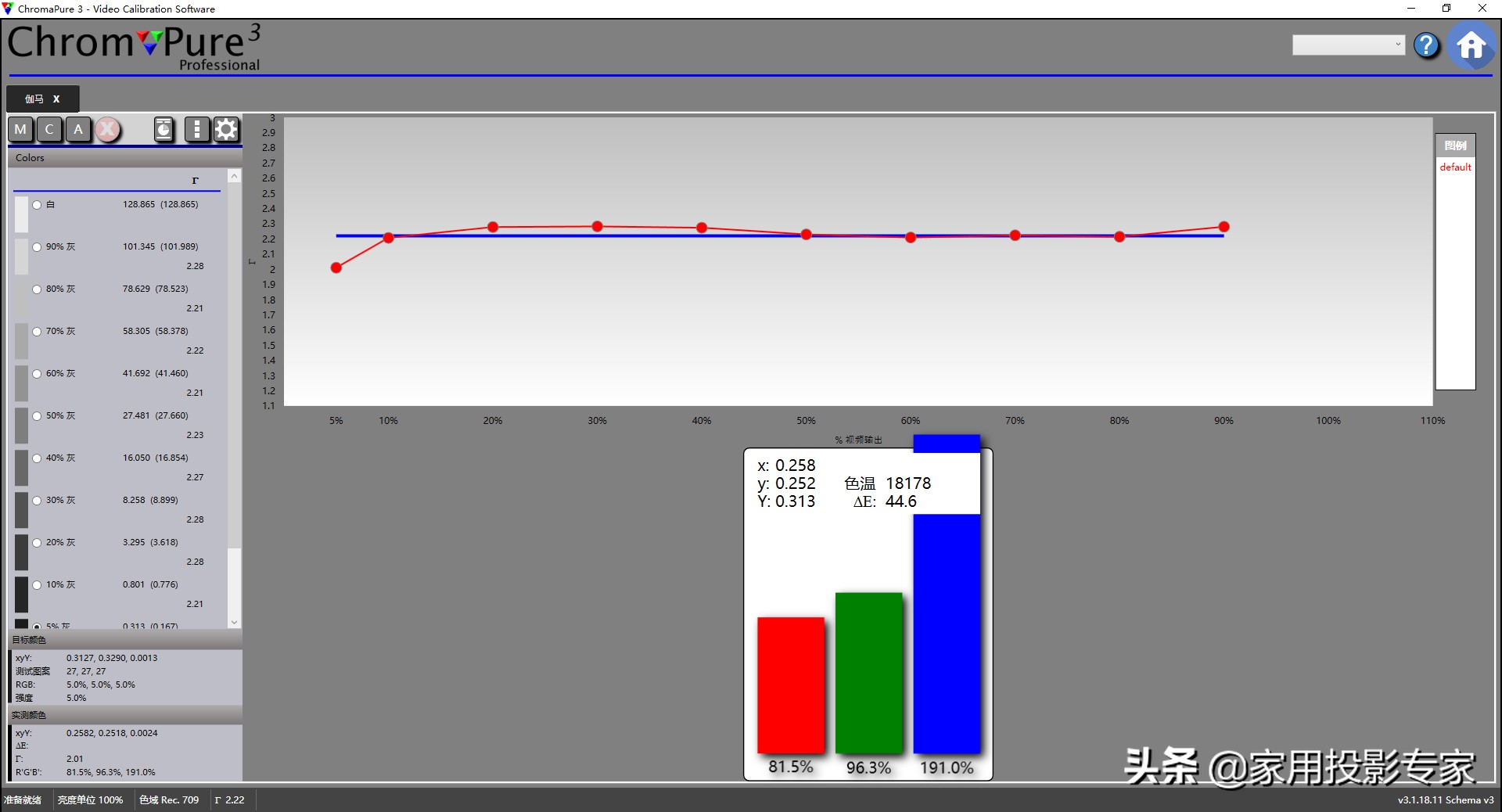Click the 目标颜色 section header
Viewport: 1502px width, 812px height.
click(x=125, y=640)
